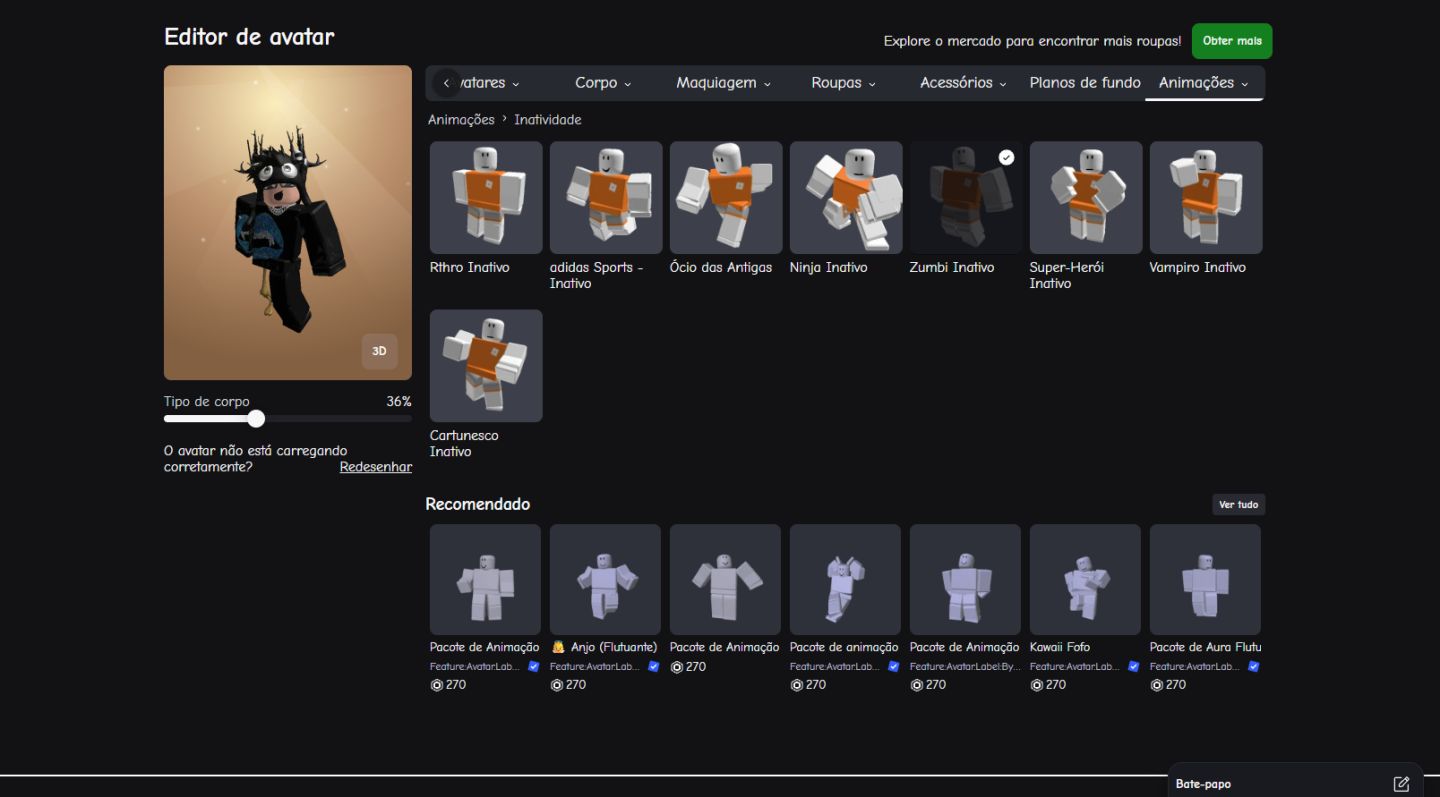Screen dimensions: 1440x797
Task: Pick the Ócio das Antigas idle animation
Action: (726, 197)
